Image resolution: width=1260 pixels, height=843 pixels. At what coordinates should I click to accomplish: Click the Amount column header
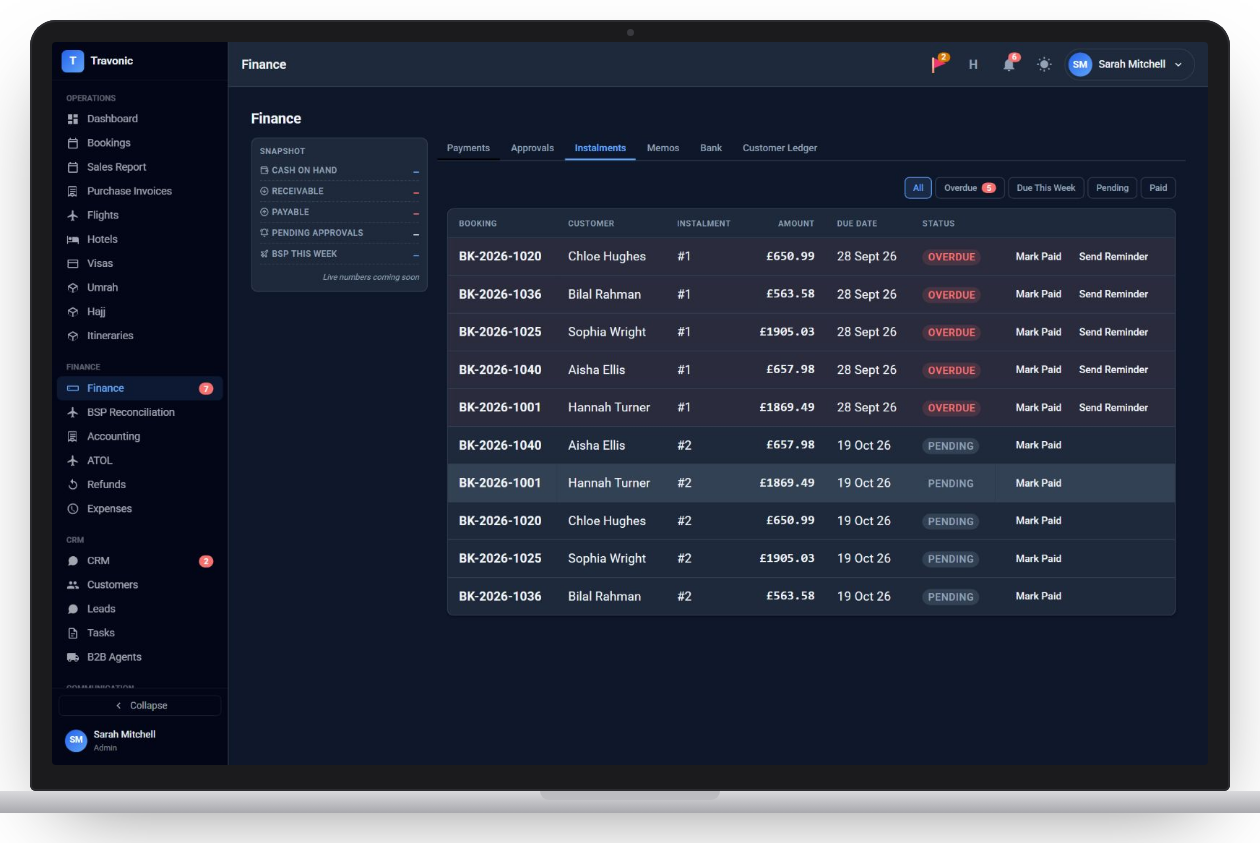(796, 224)
